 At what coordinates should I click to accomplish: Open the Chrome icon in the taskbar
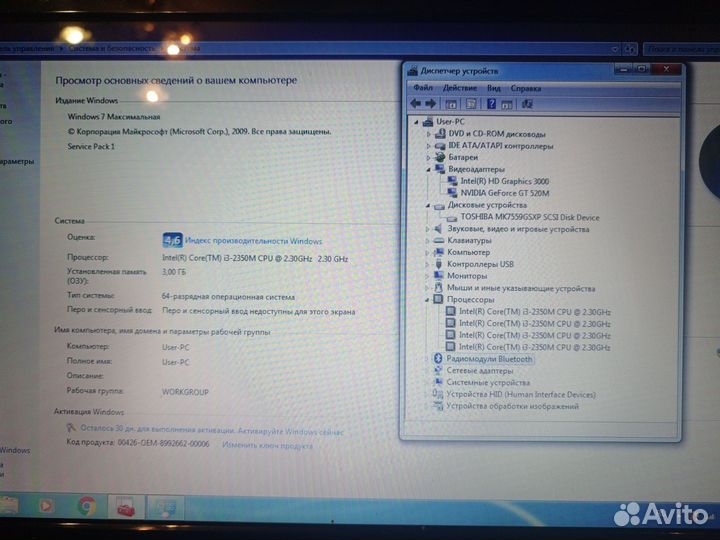pyautogui.click(x=87, y=506)
